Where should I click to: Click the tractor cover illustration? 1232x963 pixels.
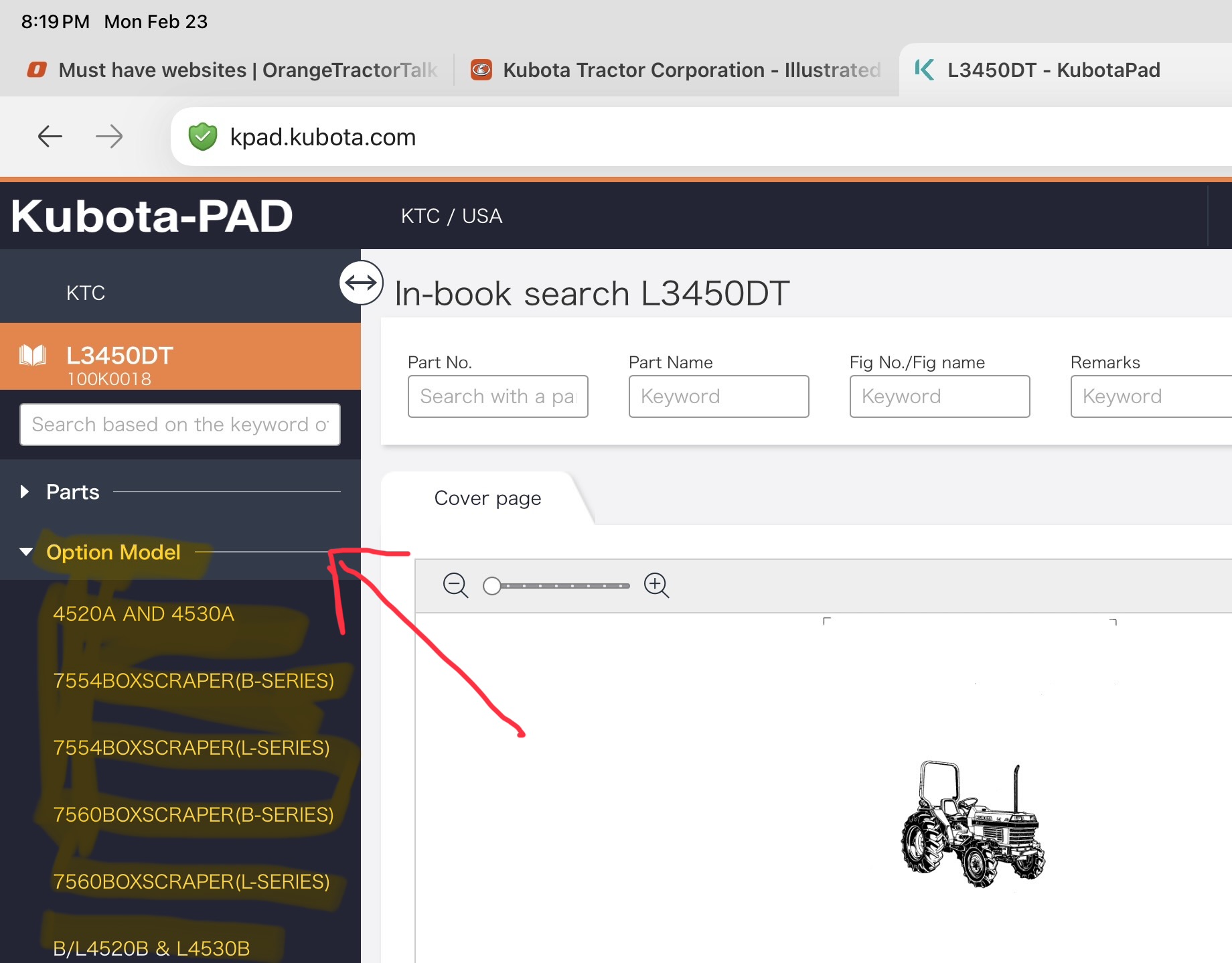point(972,824)
